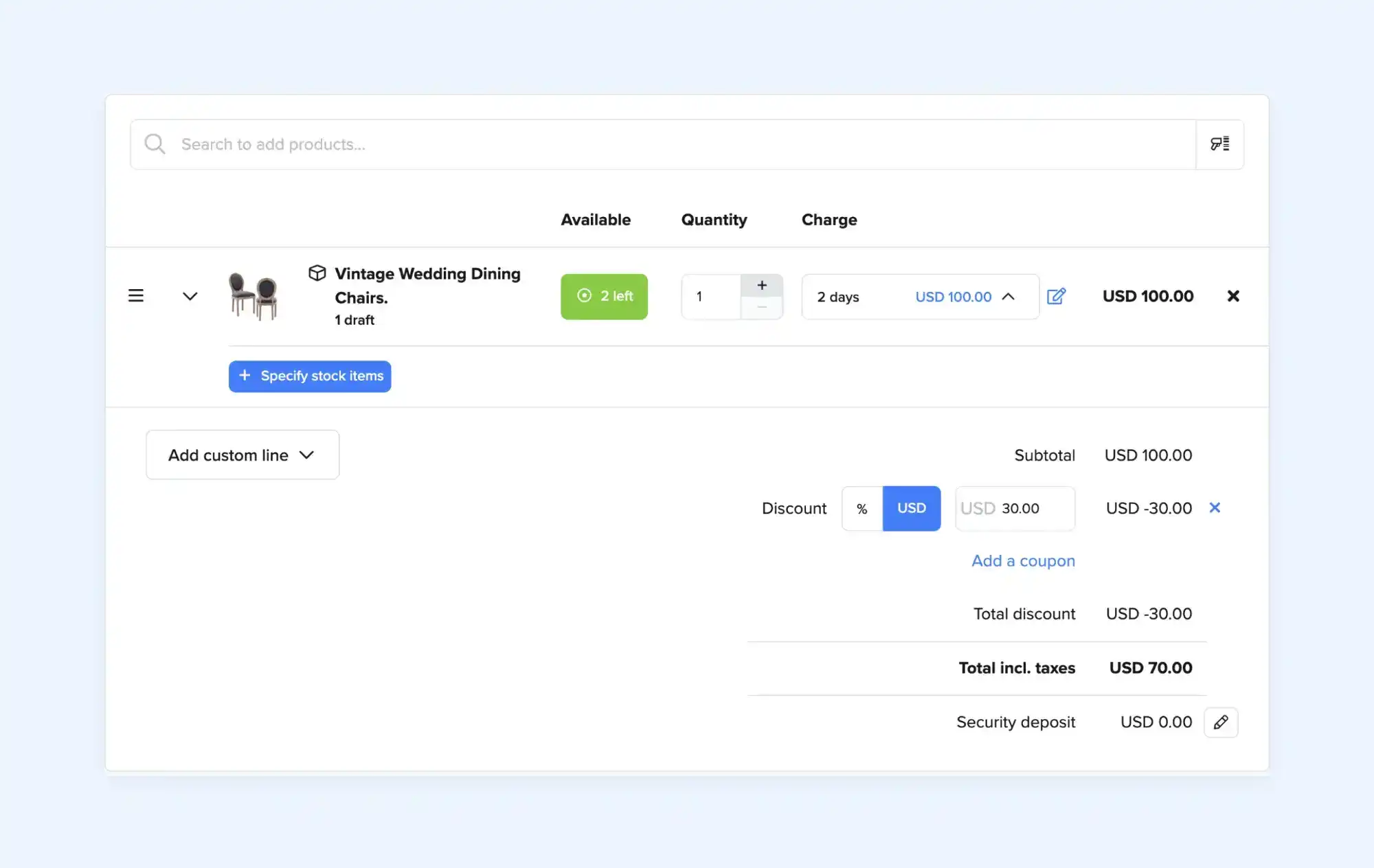This screenshot has width=1374, height=868.
Task: Select the USD discount type
Action: (911, 509)
